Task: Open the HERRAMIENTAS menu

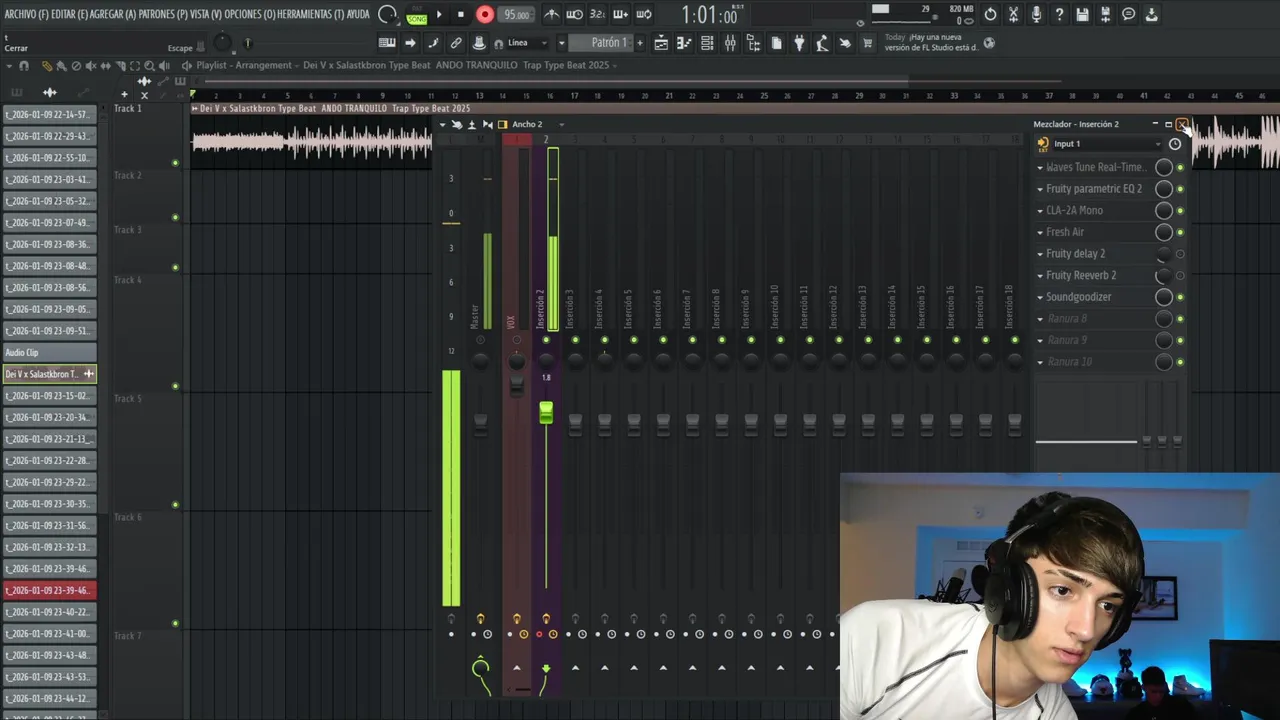Action: pos(310,14)
